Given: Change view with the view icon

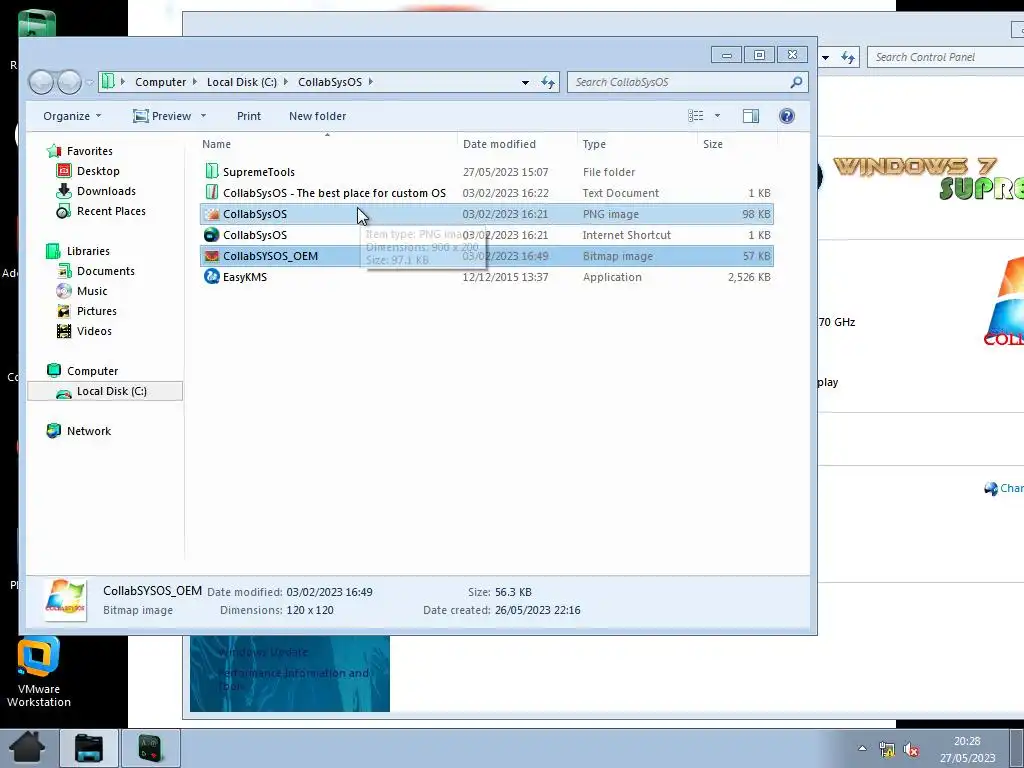Looking at the screenshot, I should (x=696, y=116).
